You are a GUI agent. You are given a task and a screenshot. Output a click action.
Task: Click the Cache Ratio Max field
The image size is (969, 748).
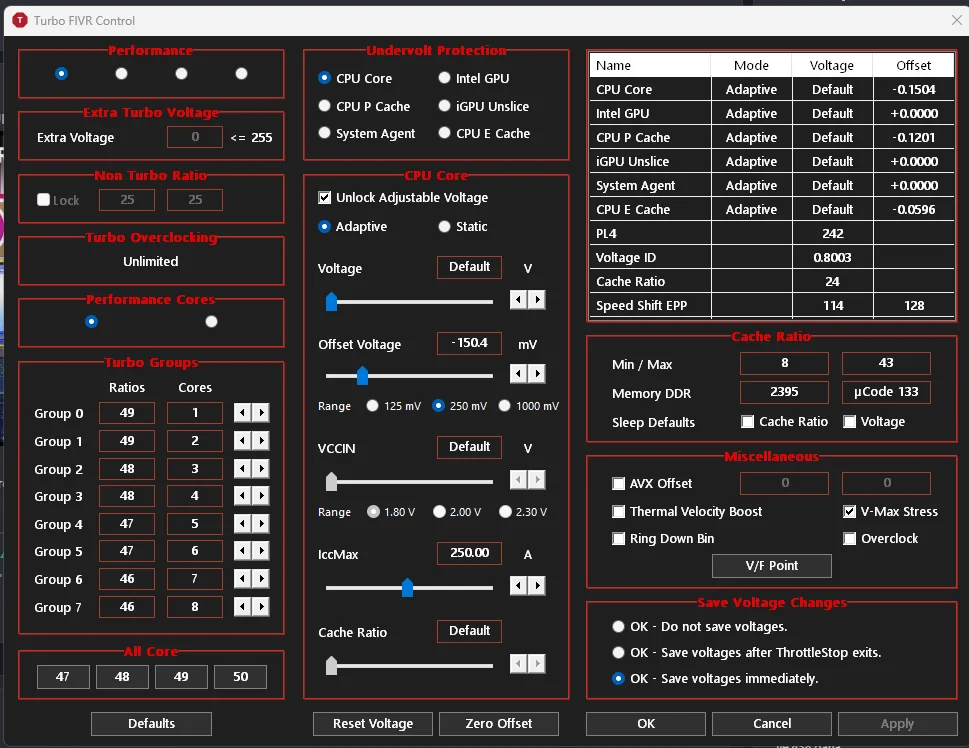tap(886, 363)
